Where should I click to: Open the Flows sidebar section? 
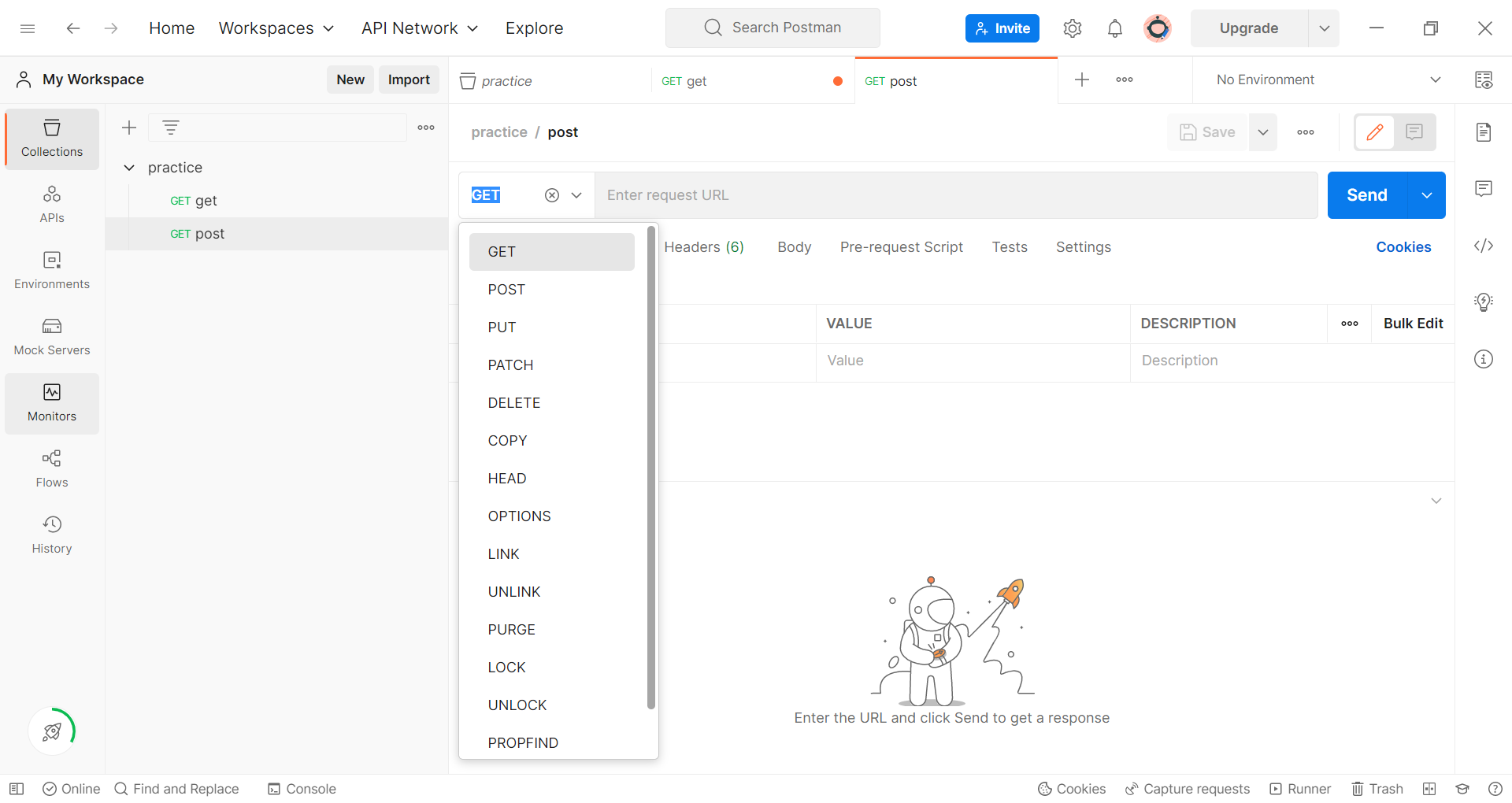[52, 469]
